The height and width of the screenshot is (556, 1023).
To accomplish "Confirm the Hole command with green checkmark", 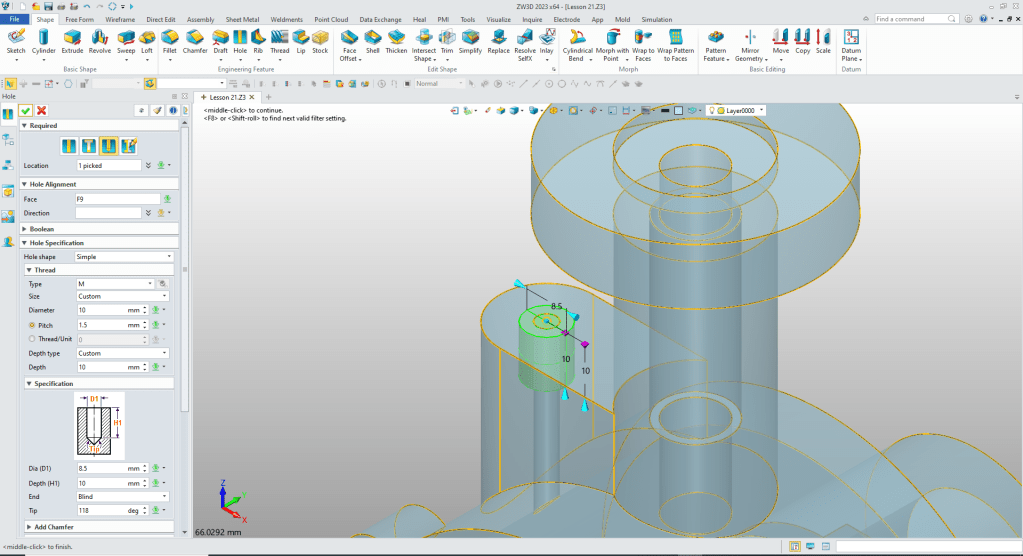I will (x=26, y=111).
